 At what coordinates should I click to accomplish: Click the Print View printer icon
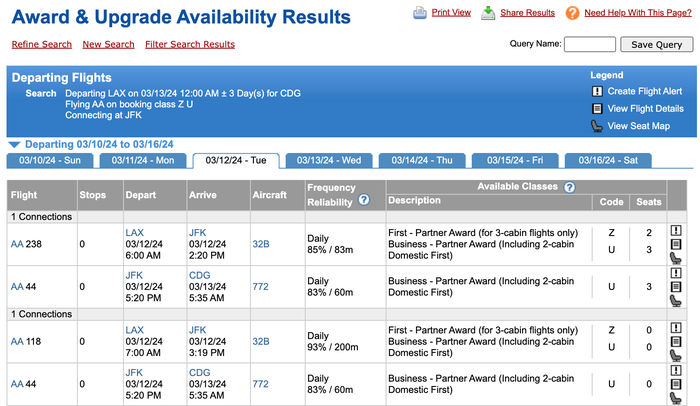[420, 13]
